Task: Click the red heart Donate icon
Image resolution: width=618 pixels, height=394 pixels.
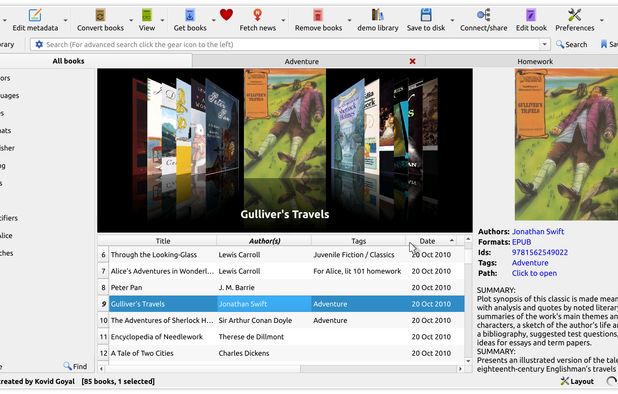Action: [226, 15]
